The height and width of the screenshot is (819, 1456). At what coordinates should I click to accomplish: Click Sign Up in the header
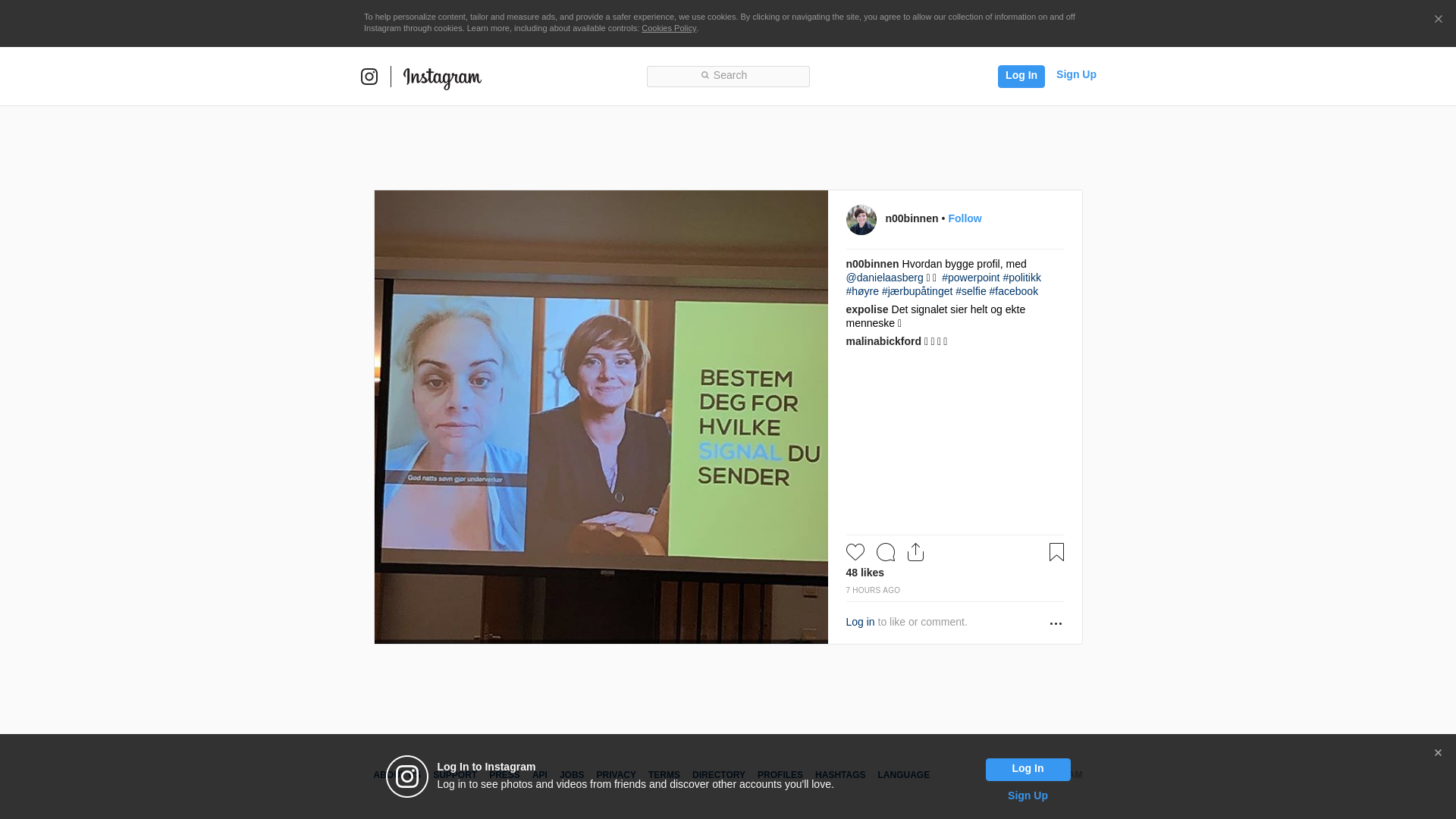tap(1075, 74)
